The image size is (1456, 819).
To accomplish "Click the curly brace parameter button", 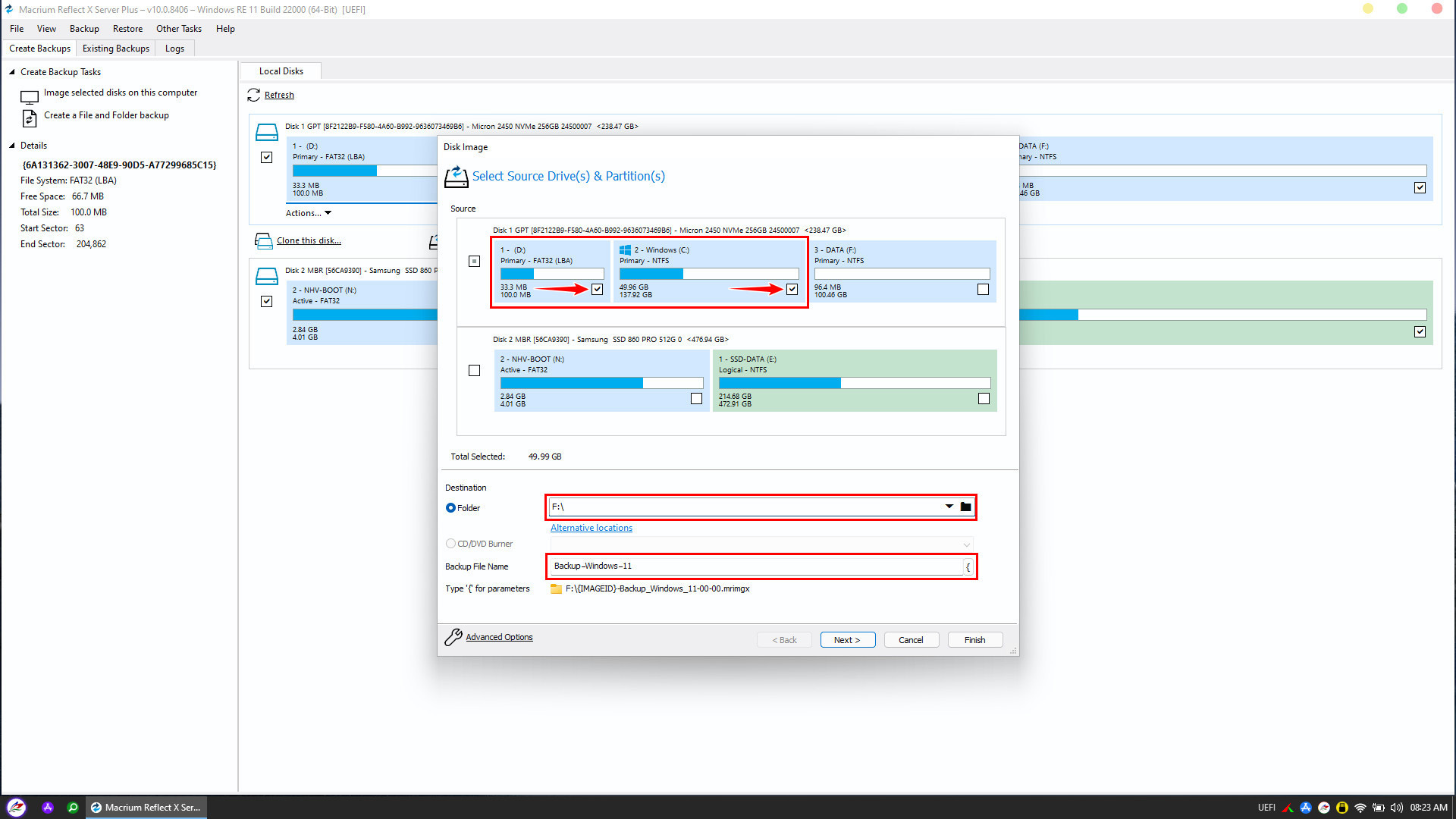I will (968, 566).
